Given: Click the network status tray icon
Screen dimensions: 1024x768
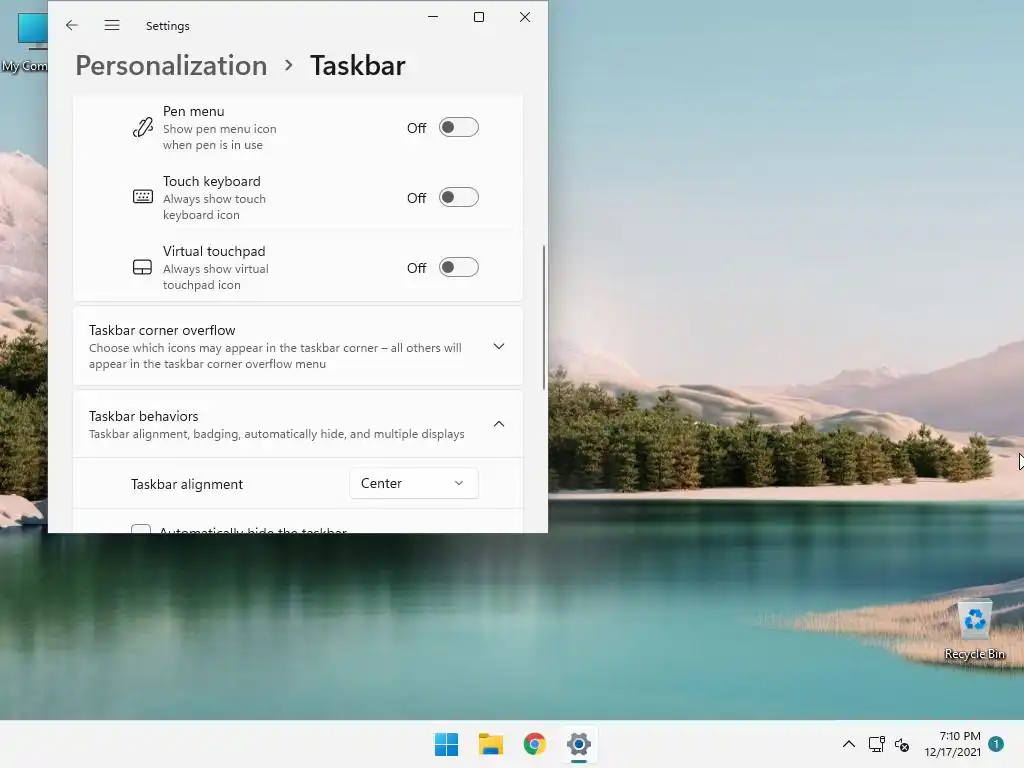Looking at the screenshot, I should 876,744.
